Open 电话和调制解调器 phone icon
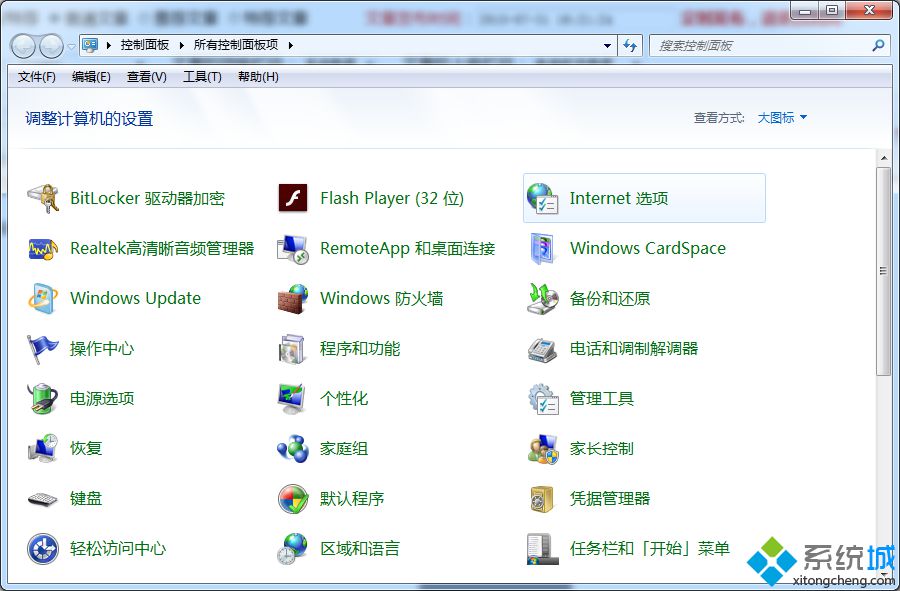 (542, 349)
